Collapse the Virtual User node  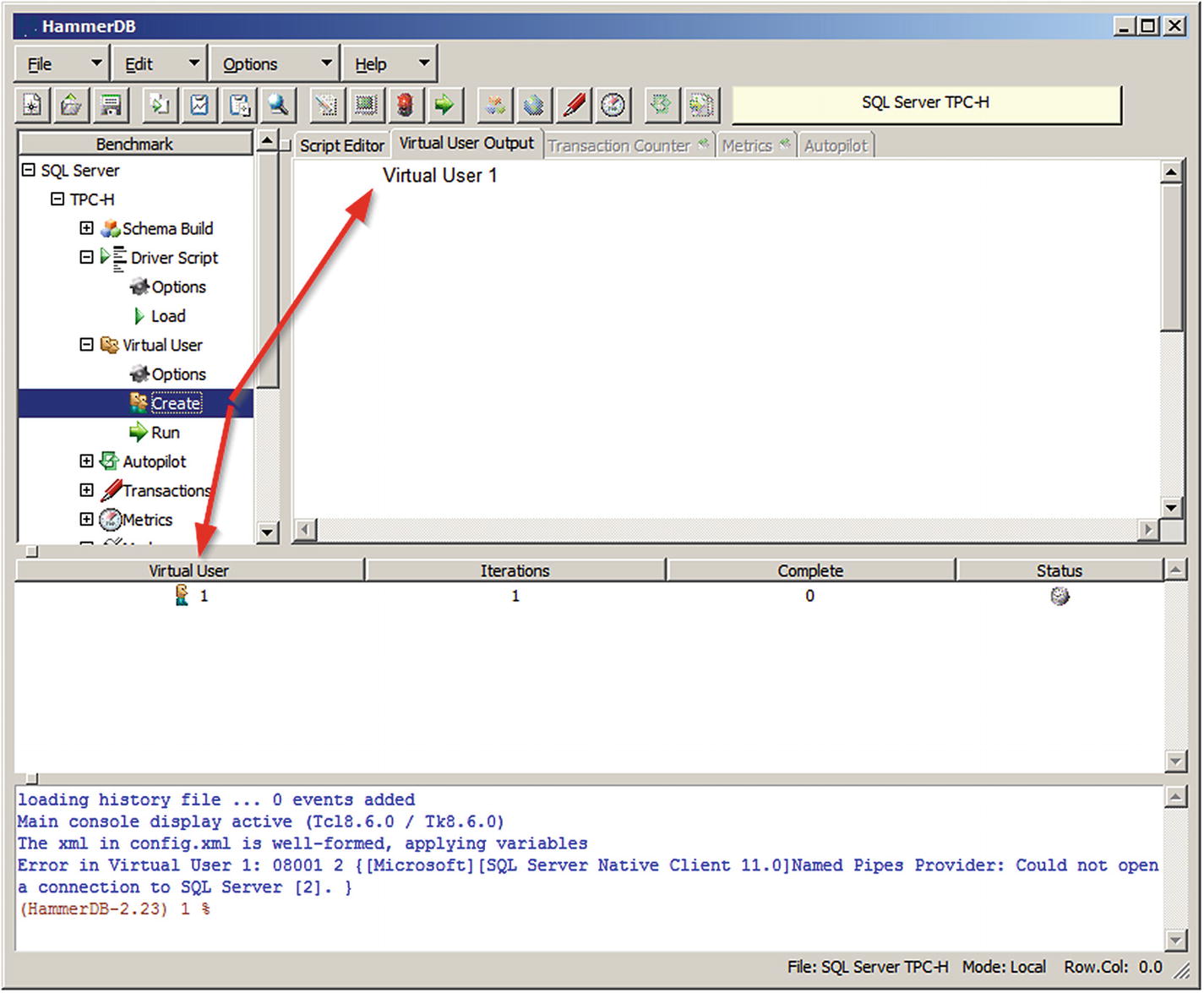click(x=86, y=345)
